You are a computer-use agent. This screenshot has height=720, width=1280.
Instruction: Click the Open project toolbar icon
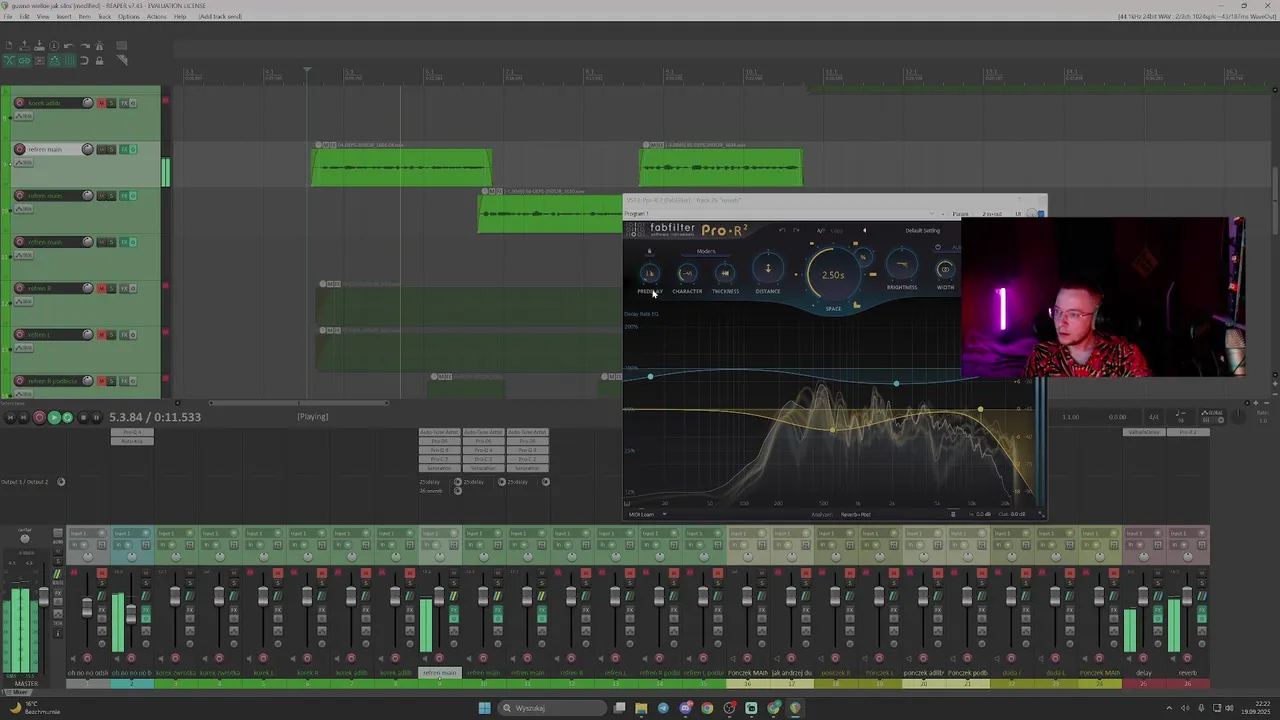coord(24,45)
